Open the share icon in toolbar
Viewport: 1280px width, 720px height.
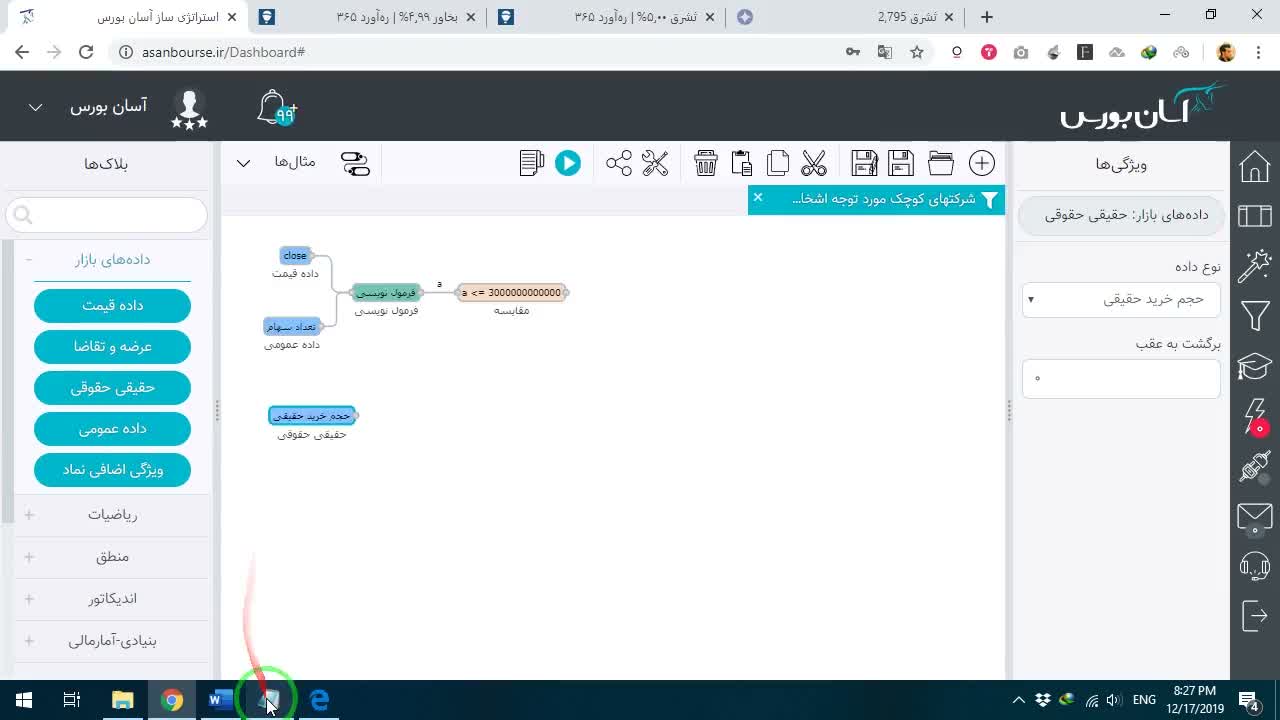(618, 163)
